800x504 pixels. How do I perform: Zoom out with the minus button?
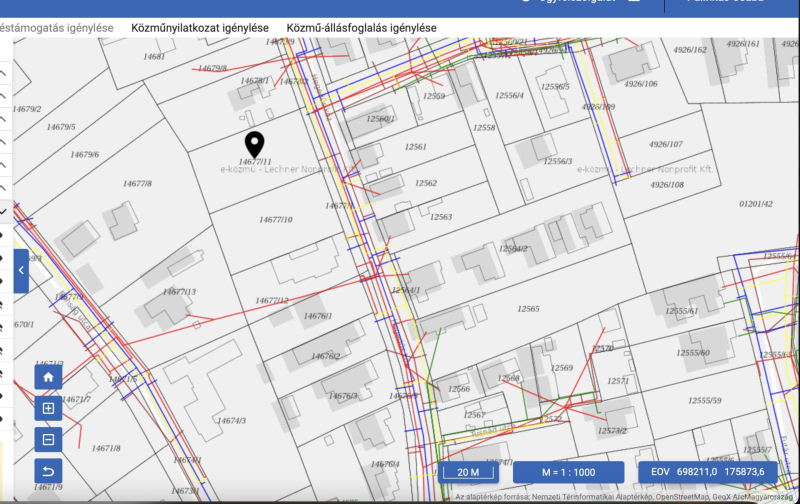coord(48,439)
